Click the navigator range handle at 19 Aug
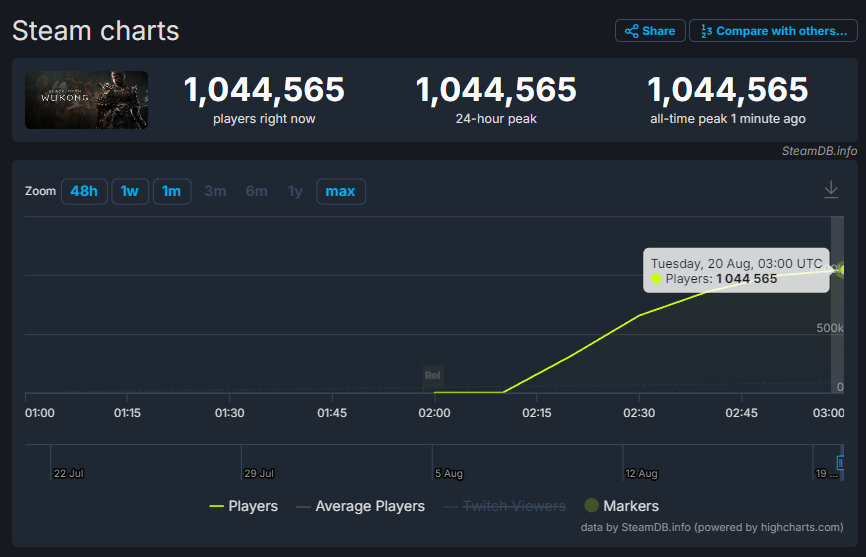The width and height of the screenshot is (866, 557). 840,463
